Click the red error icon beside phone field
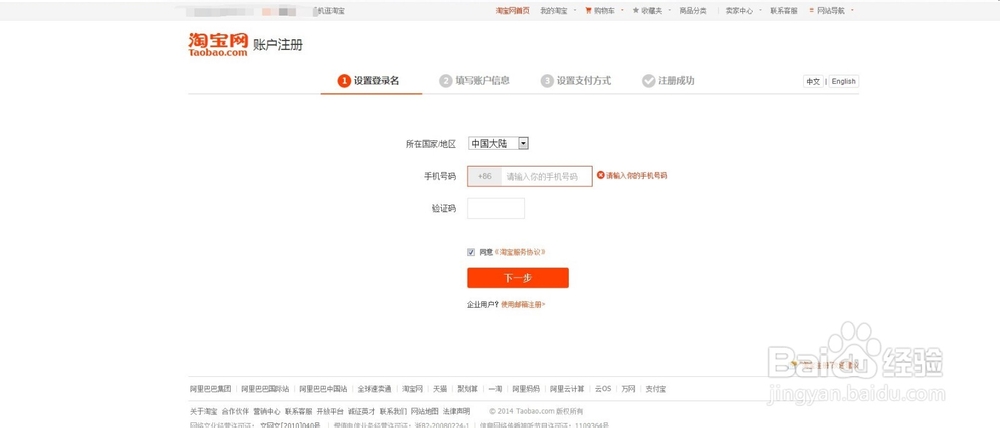1000x428 pixels. tap(600, 175)
